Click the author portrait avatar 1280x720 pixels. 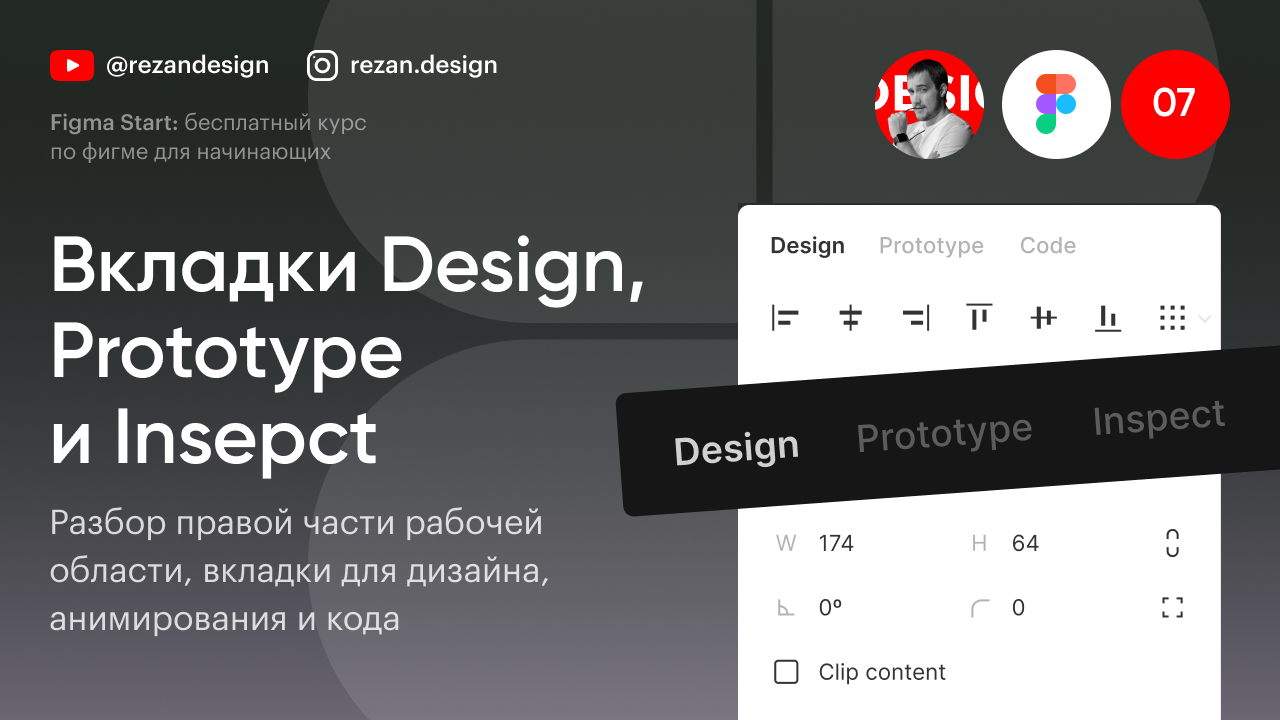point(929,104)
